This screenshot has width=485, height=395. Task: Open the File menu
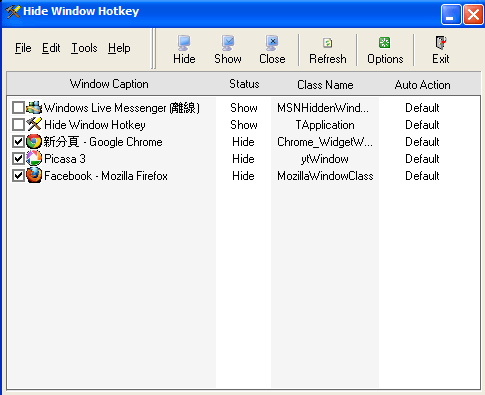pos(23,48)
